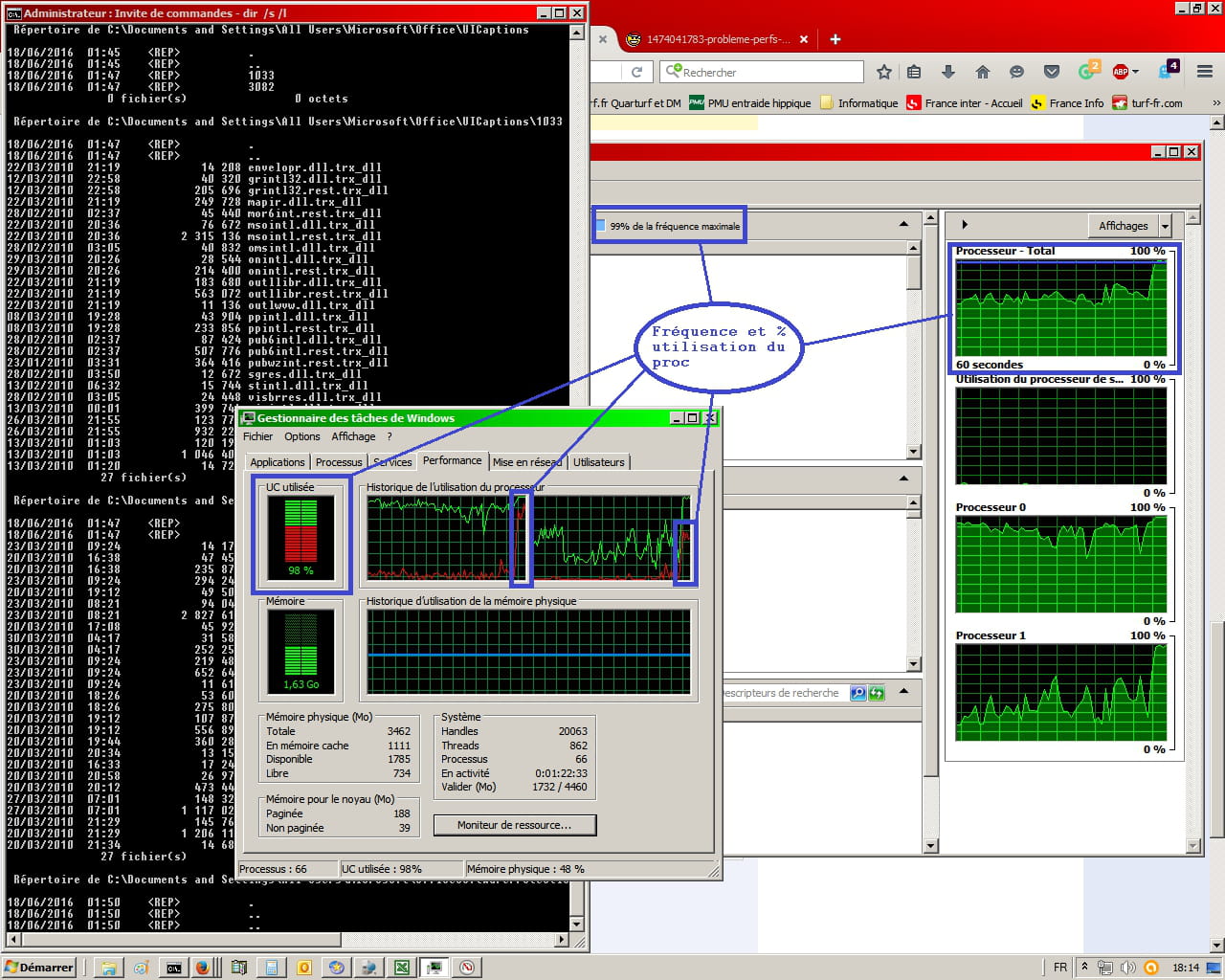The image size is (1225, 980).
Task: Open the turf-fr.com bookmark
Action: point(1147,103)
